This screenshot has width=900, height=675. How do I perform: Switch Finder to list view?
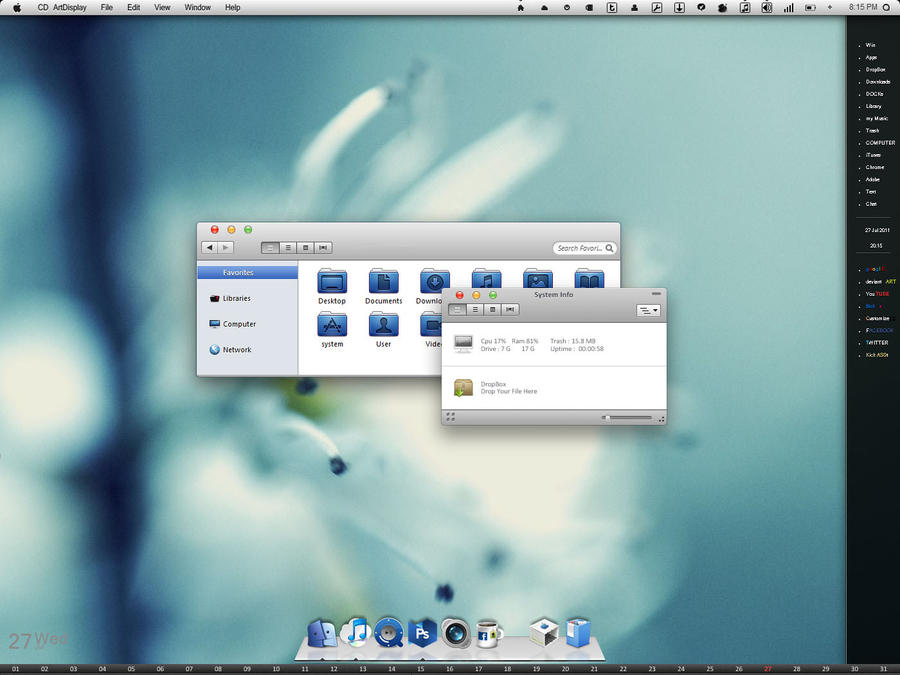point(288,247)
